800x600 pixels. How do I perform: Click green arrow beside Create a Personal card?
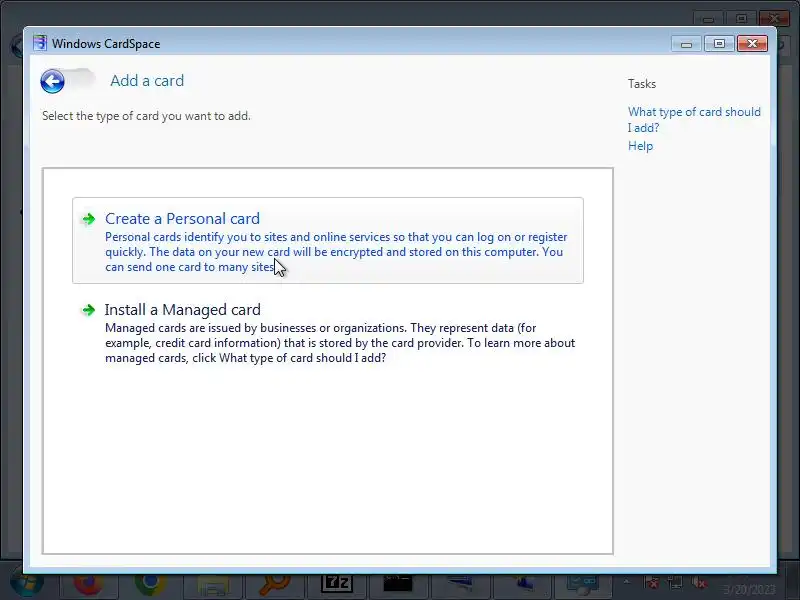89,219
